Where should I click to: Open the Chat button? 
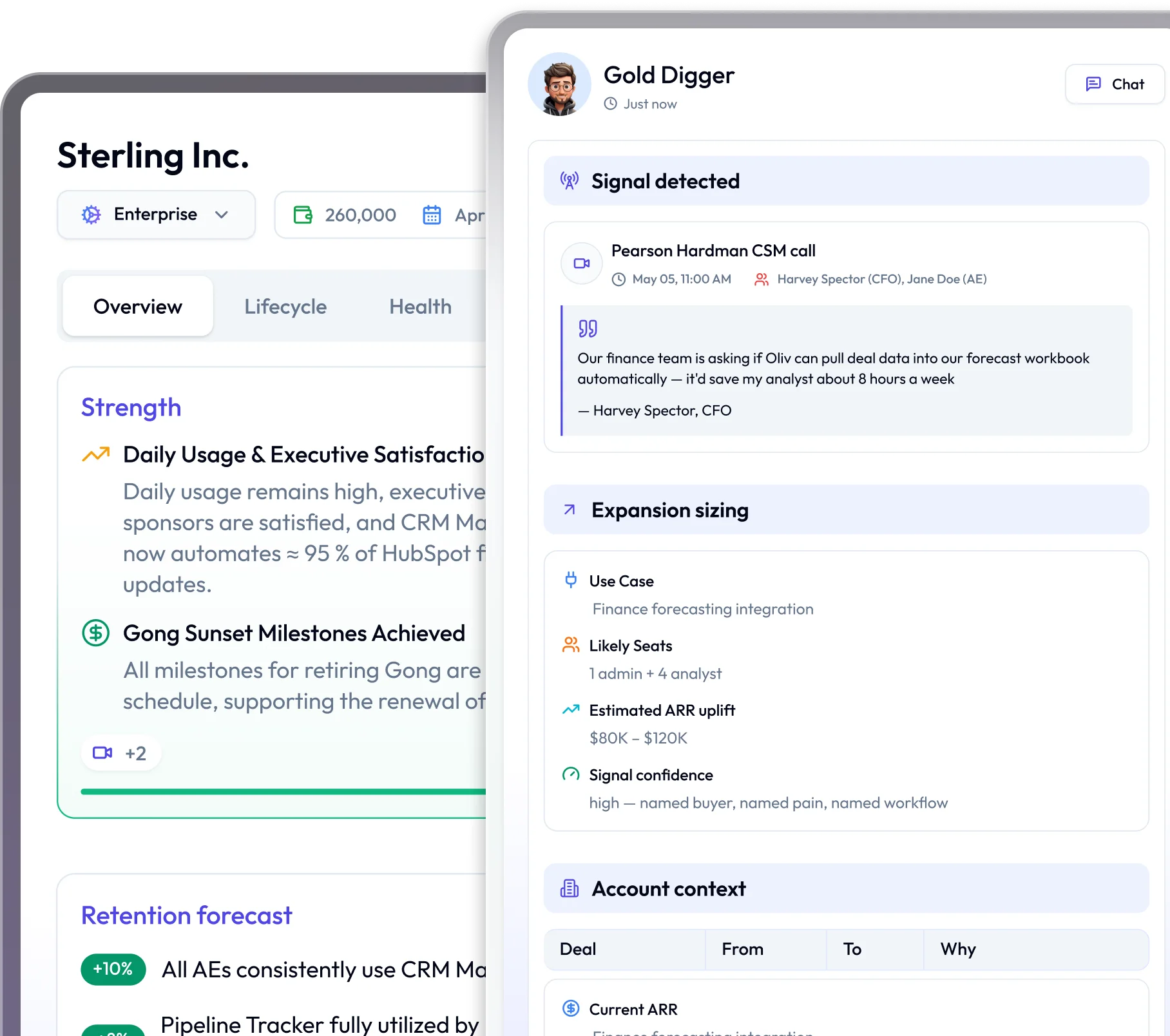[1115, 84]
